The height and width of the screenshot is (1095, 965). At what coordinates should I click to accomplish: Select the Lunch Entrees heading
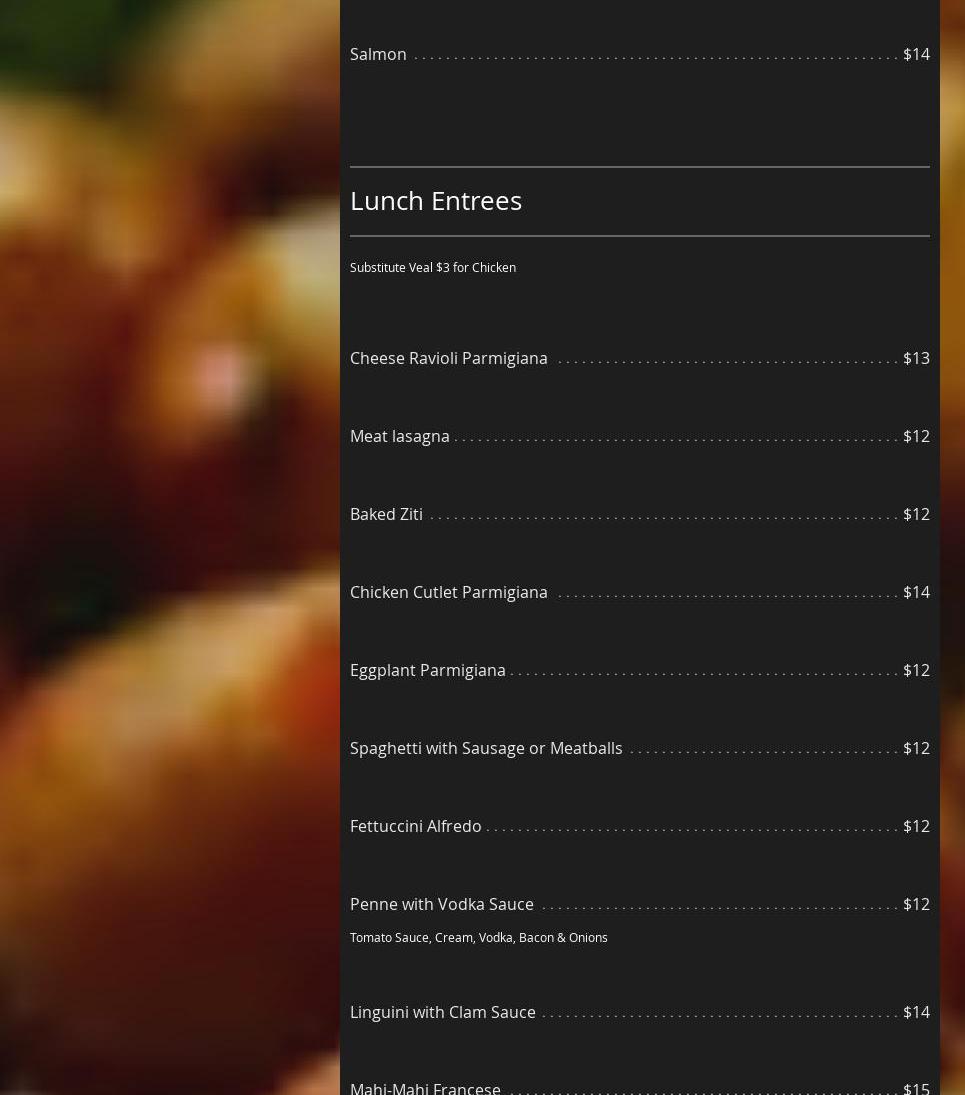pyautogui.click(x=436, y=200)
